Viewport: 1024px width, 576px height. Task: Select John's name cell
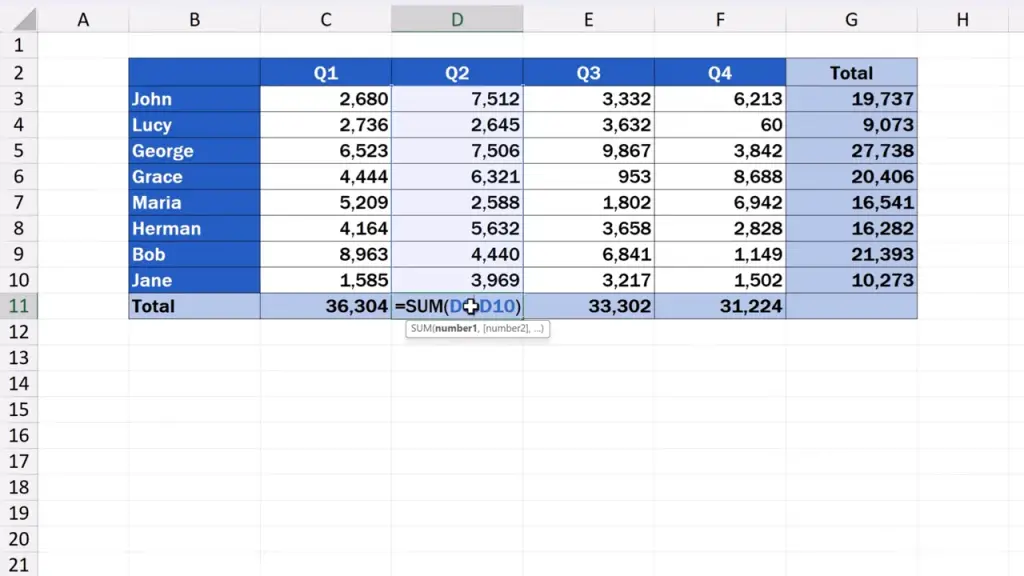coord(194,99)
